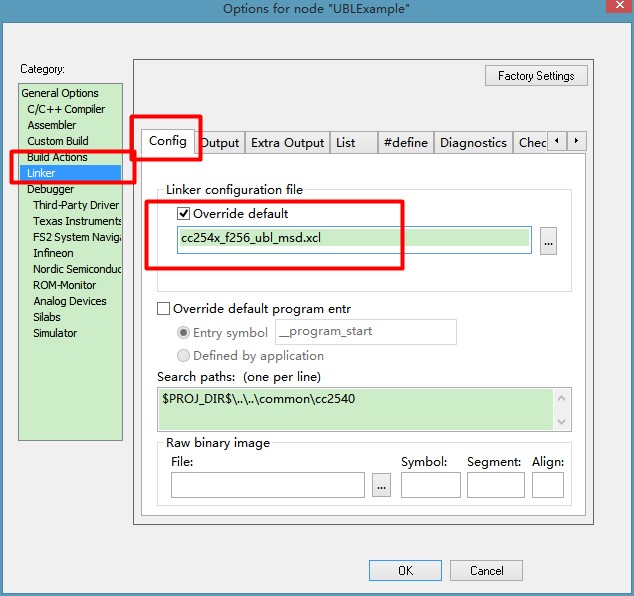This screenshot has width=634, height=596.
Task: Switch to the Output tab
Action: 220,143
